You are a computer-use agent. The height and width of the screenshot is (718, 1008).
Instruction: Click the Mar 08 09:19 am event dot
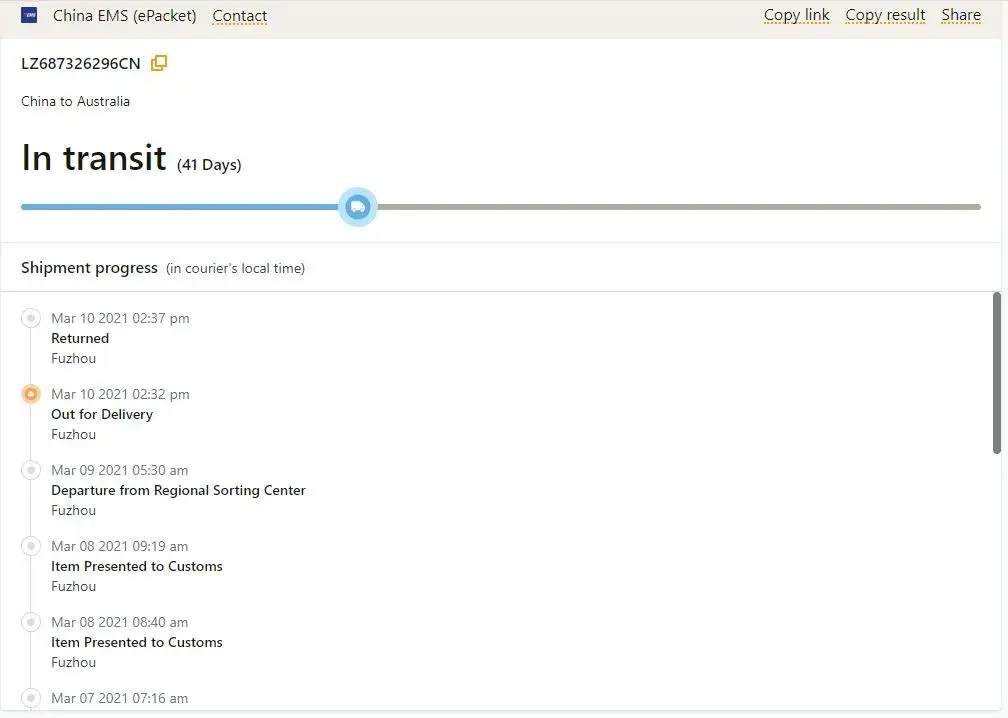[31, 546]
